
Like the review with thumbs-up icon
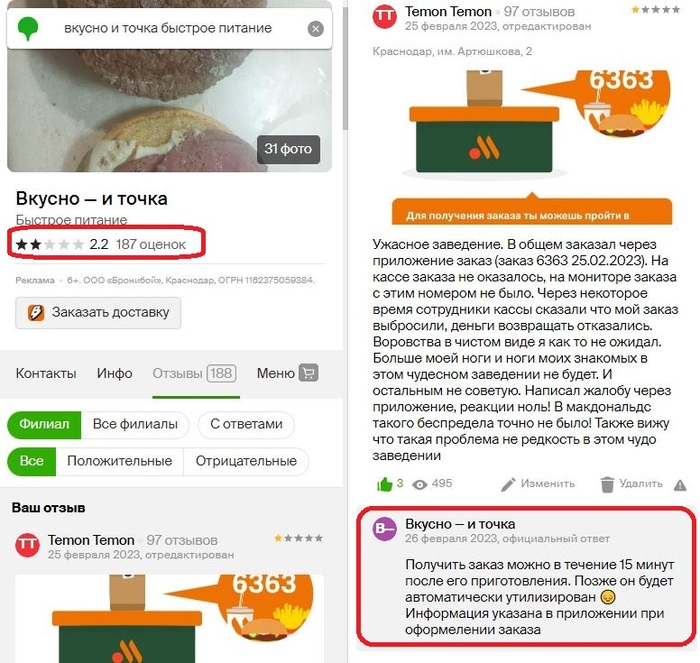(384, 484)
